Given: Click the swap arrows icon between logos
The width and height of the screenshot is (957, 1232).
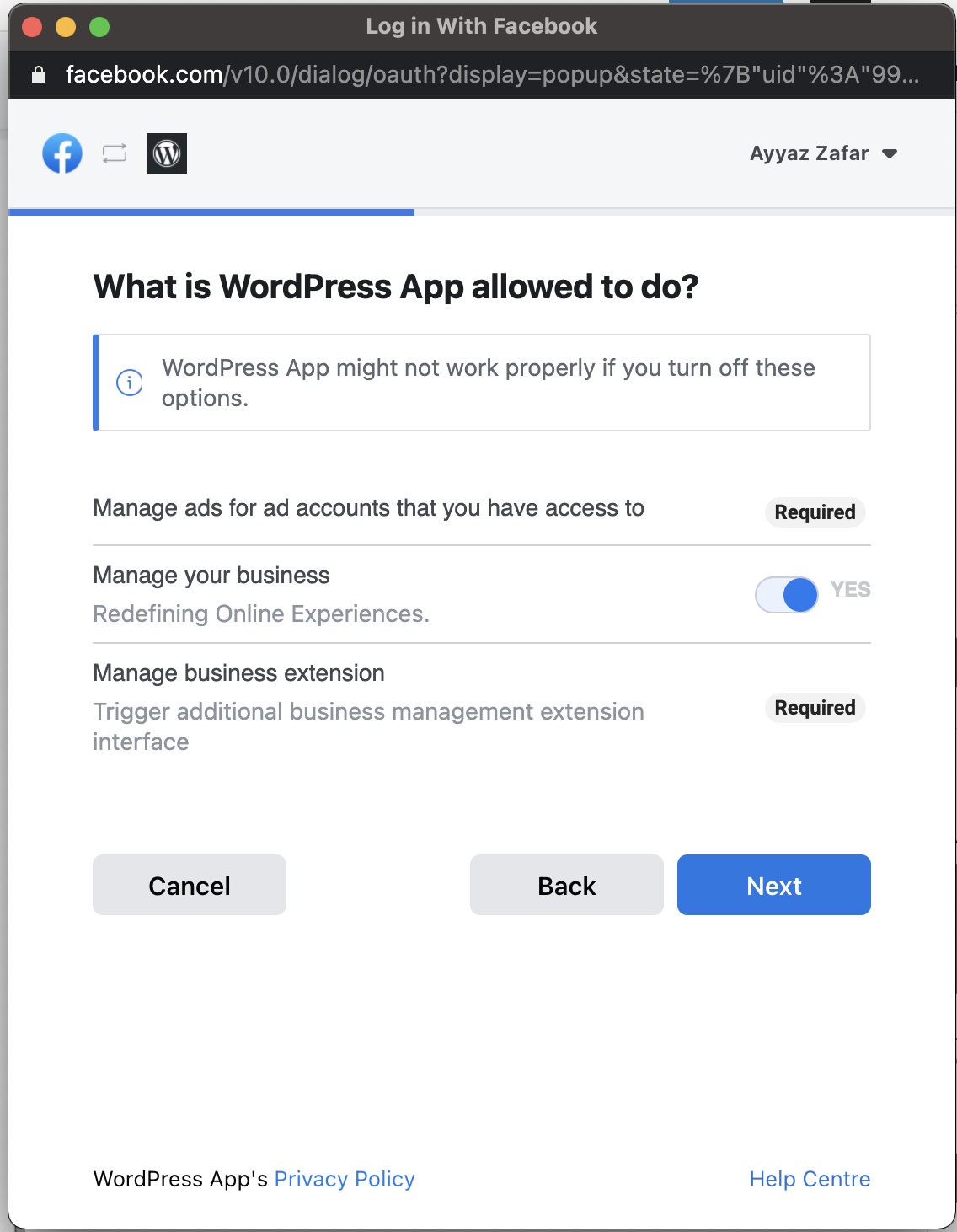Looking at the screenshot, I should pyautogui.click(x=115, y=153).
